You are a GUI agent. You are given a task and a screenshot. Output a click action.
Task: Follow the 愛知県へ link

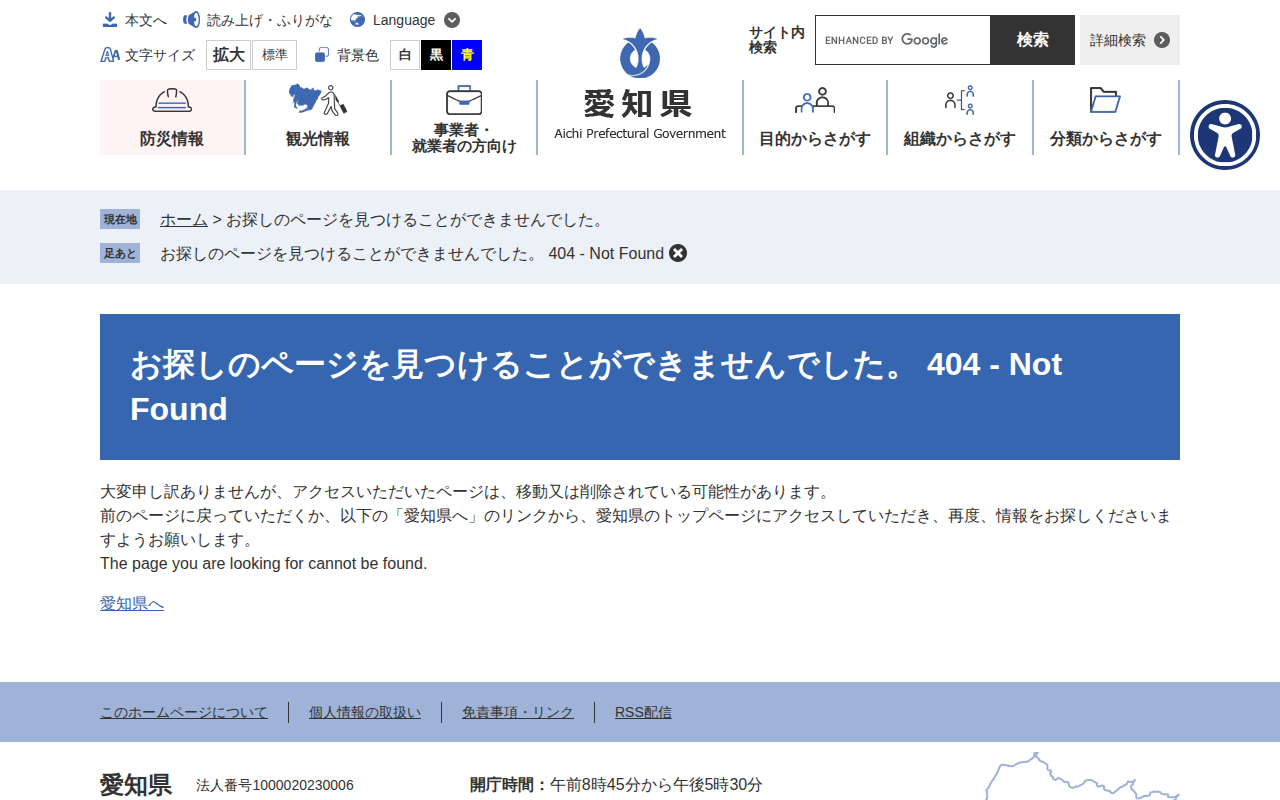click(132, 603)
